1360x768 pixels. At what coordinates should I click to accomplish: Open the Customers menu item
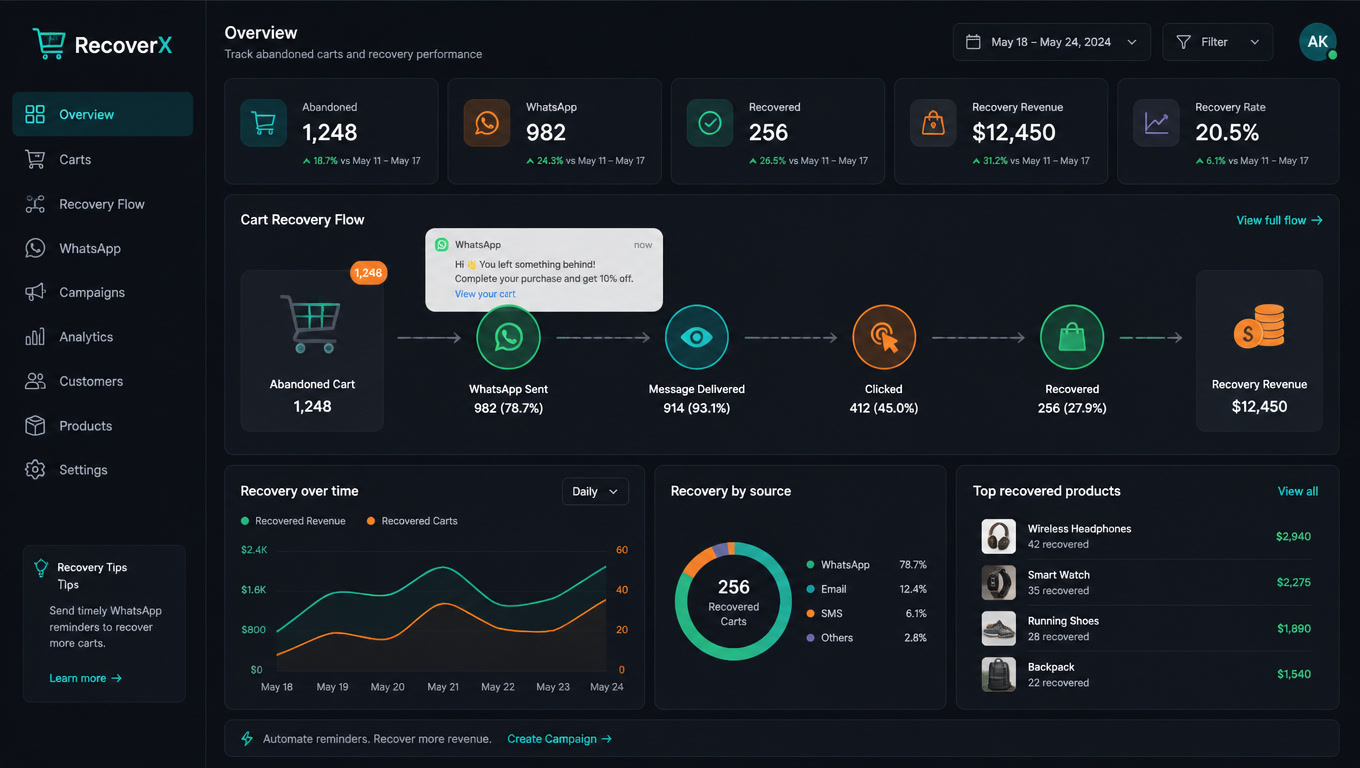click(102, 381)
